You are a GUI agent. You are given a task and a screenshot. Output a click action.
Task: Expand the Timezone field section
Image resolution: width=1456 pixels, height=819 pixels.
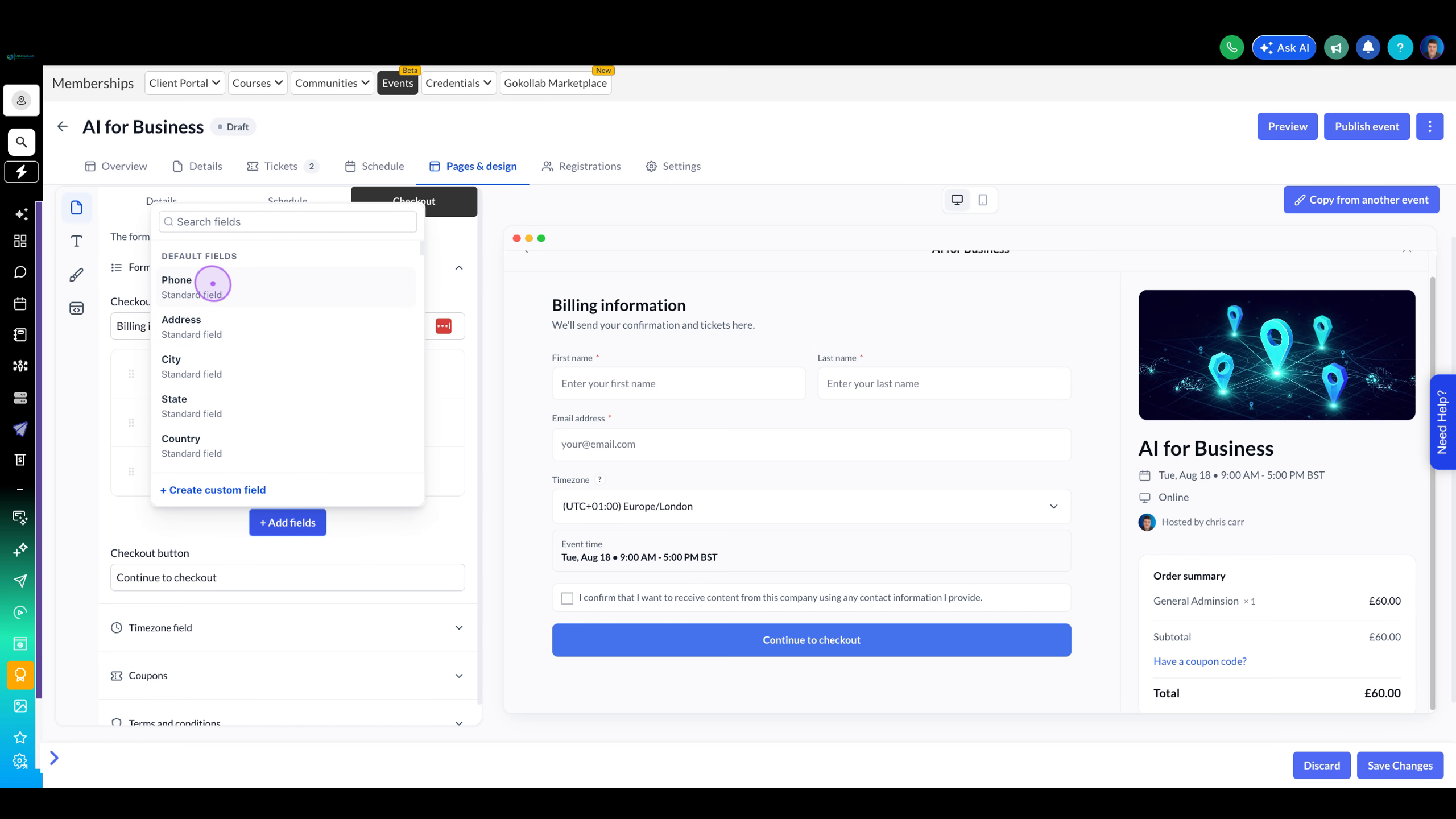pos(288,628)
